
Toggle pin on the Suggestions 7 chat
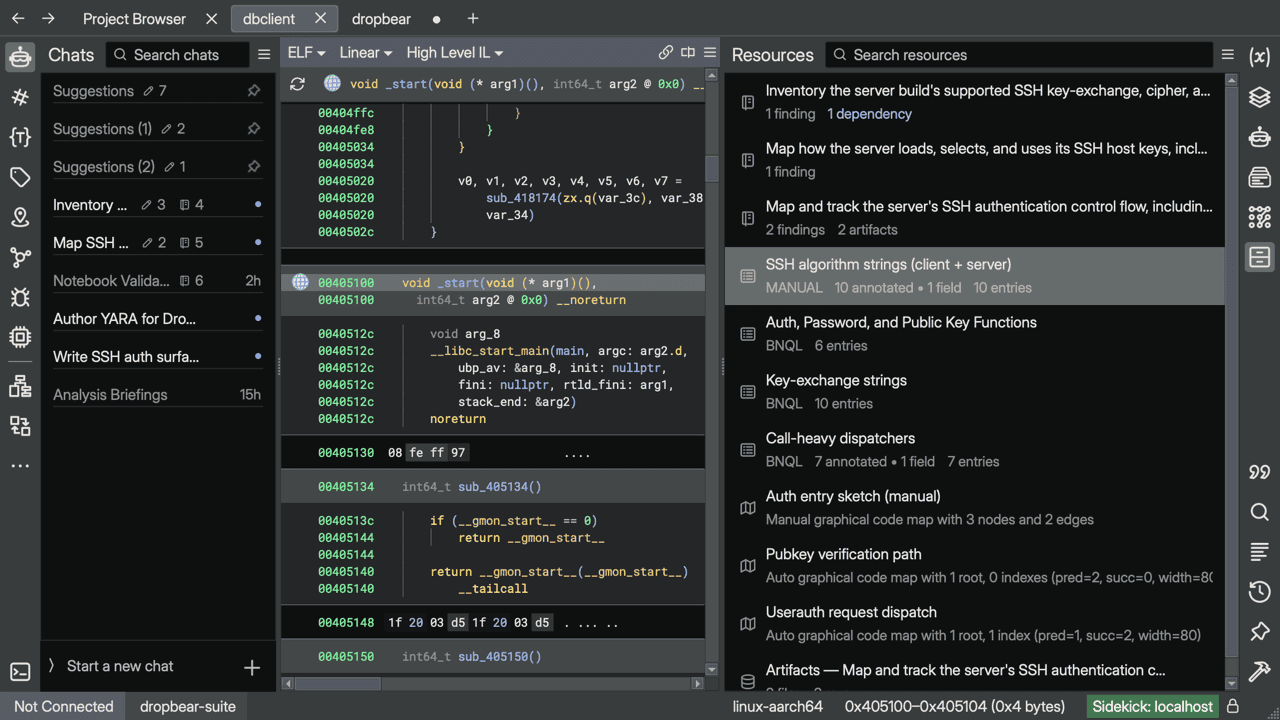coord(254,91)
